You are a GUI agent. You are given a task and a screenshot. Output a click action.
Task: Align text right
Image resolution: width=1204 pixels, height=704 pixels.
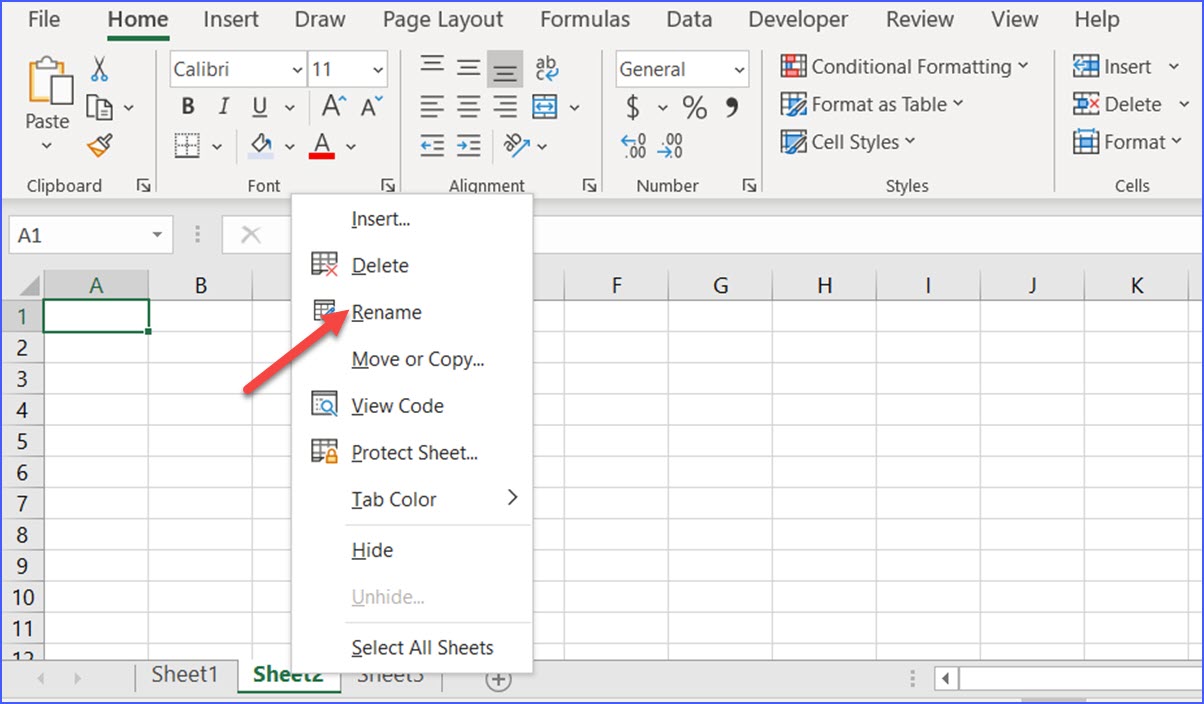coord(506,106)
